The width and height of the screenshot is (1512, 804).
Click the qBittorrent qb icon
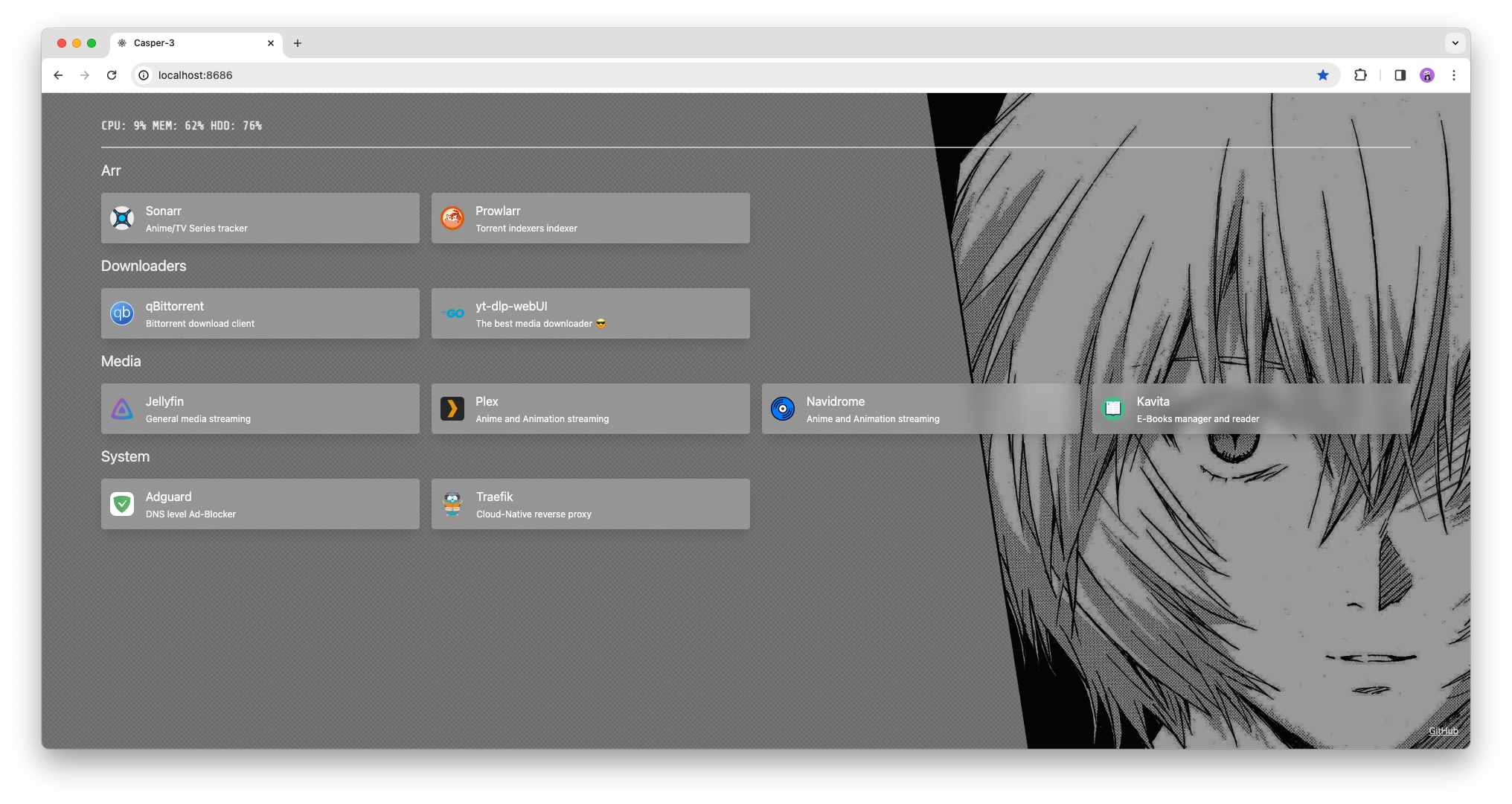[122, 313]
